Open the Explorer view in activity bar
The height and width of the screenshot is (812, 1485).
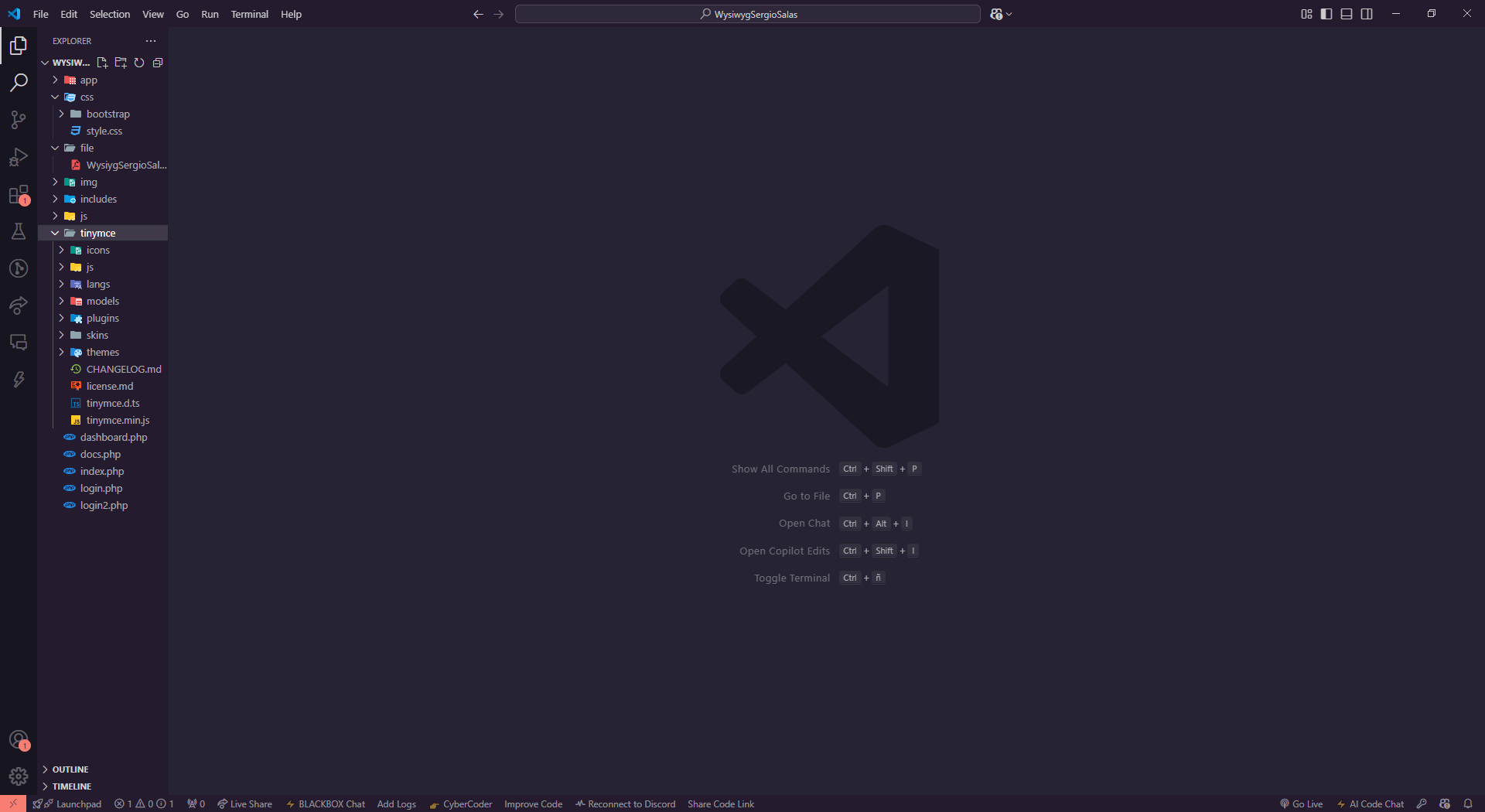[19, 46]
